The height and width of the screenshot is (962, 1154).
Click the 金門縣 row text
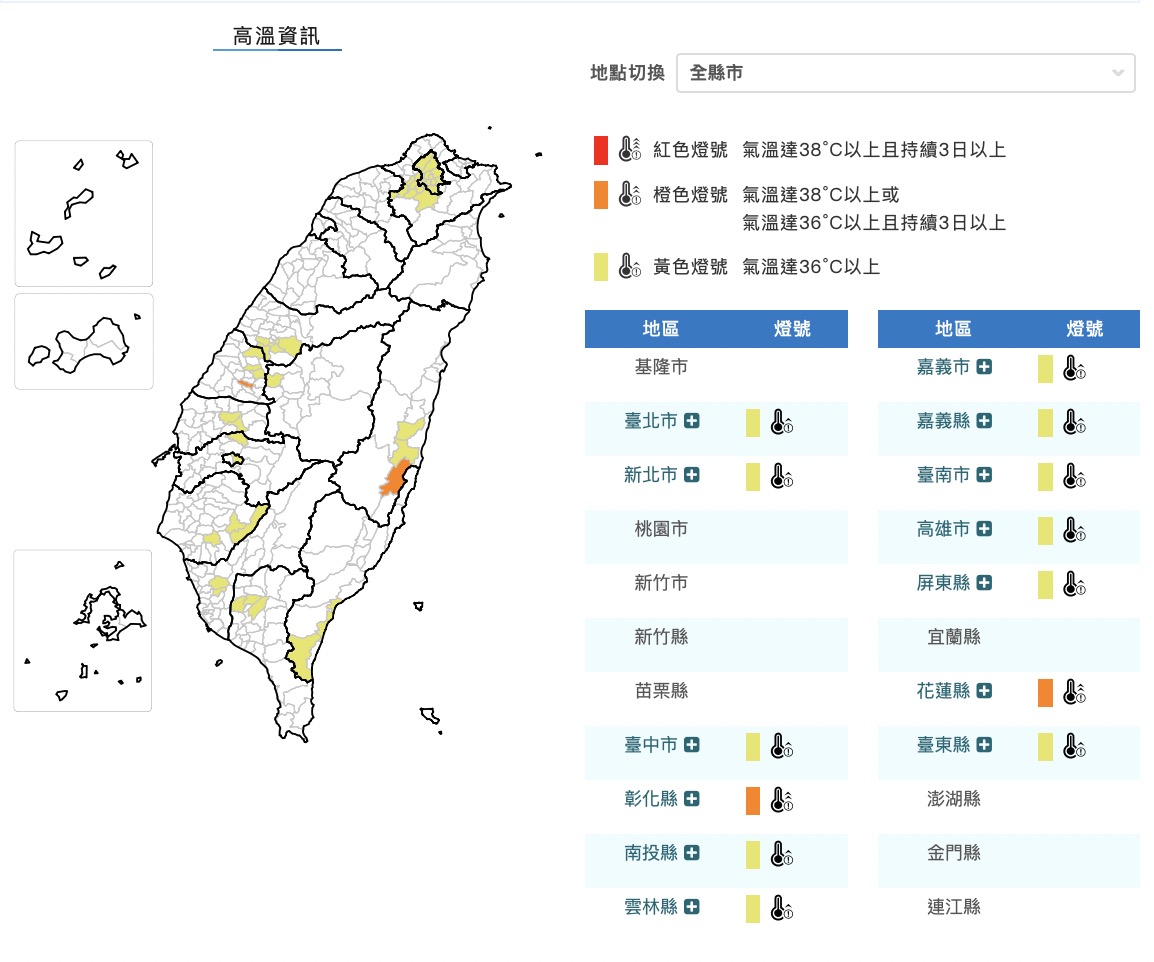click(x=954, y=852)
